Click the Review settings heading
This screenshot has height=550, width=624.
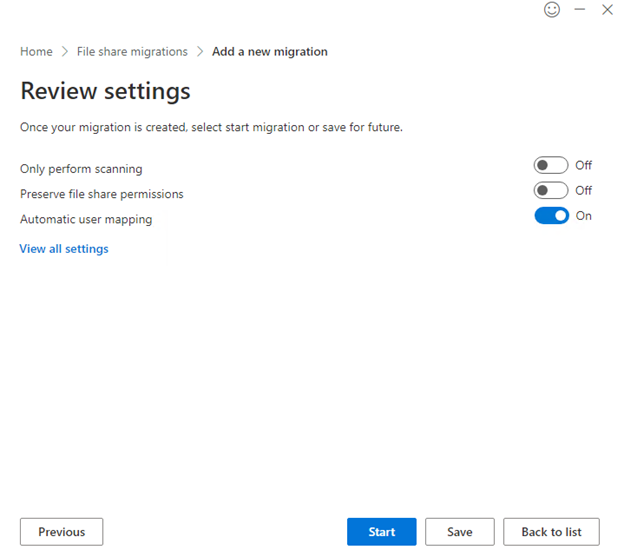105,92
